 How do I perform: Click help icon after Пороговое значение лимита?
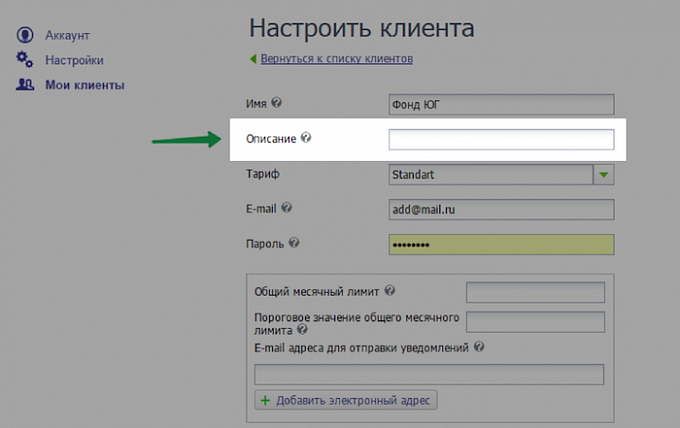[302, 329]
